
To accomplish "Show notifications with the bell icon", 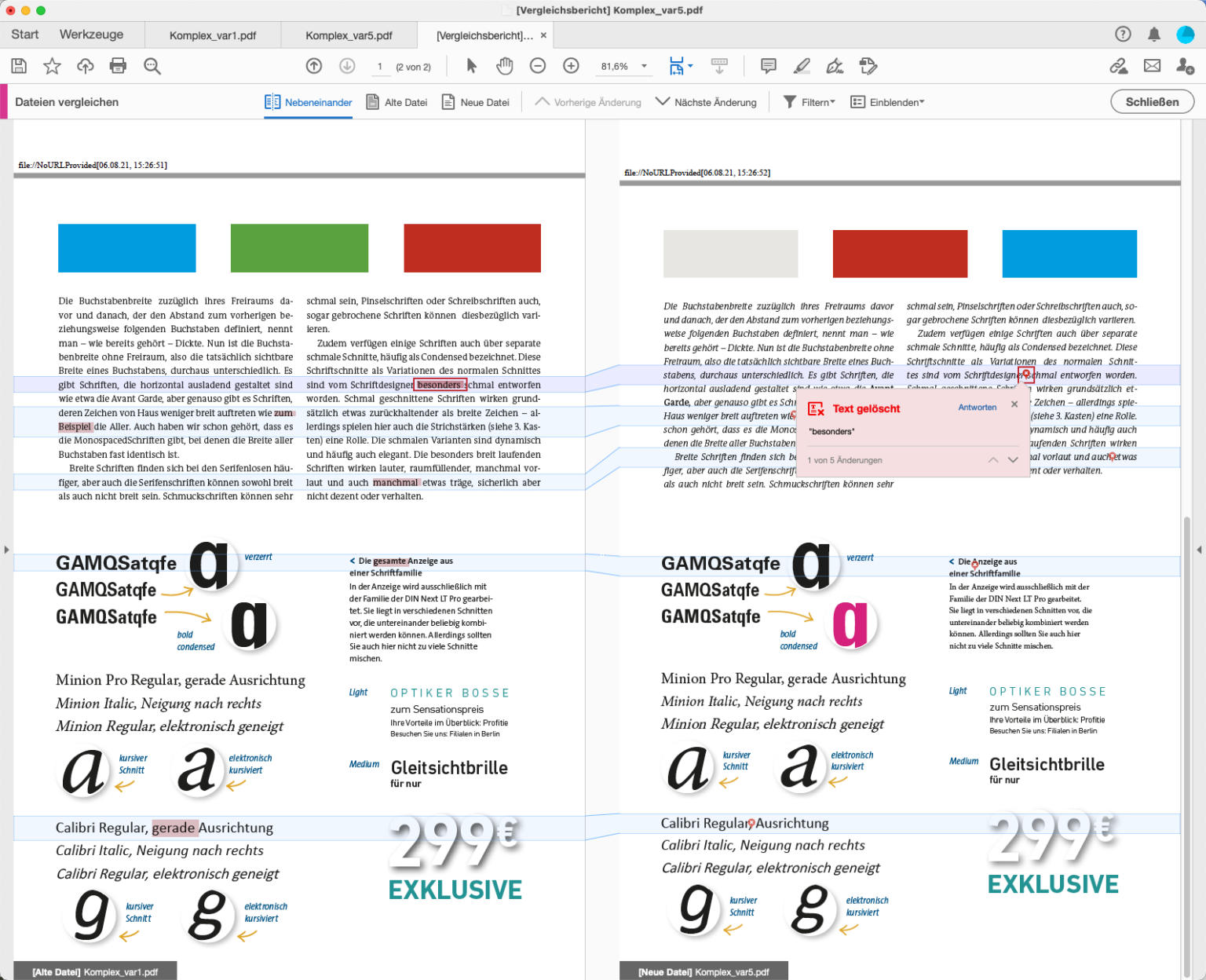I will coord(1154,35).
